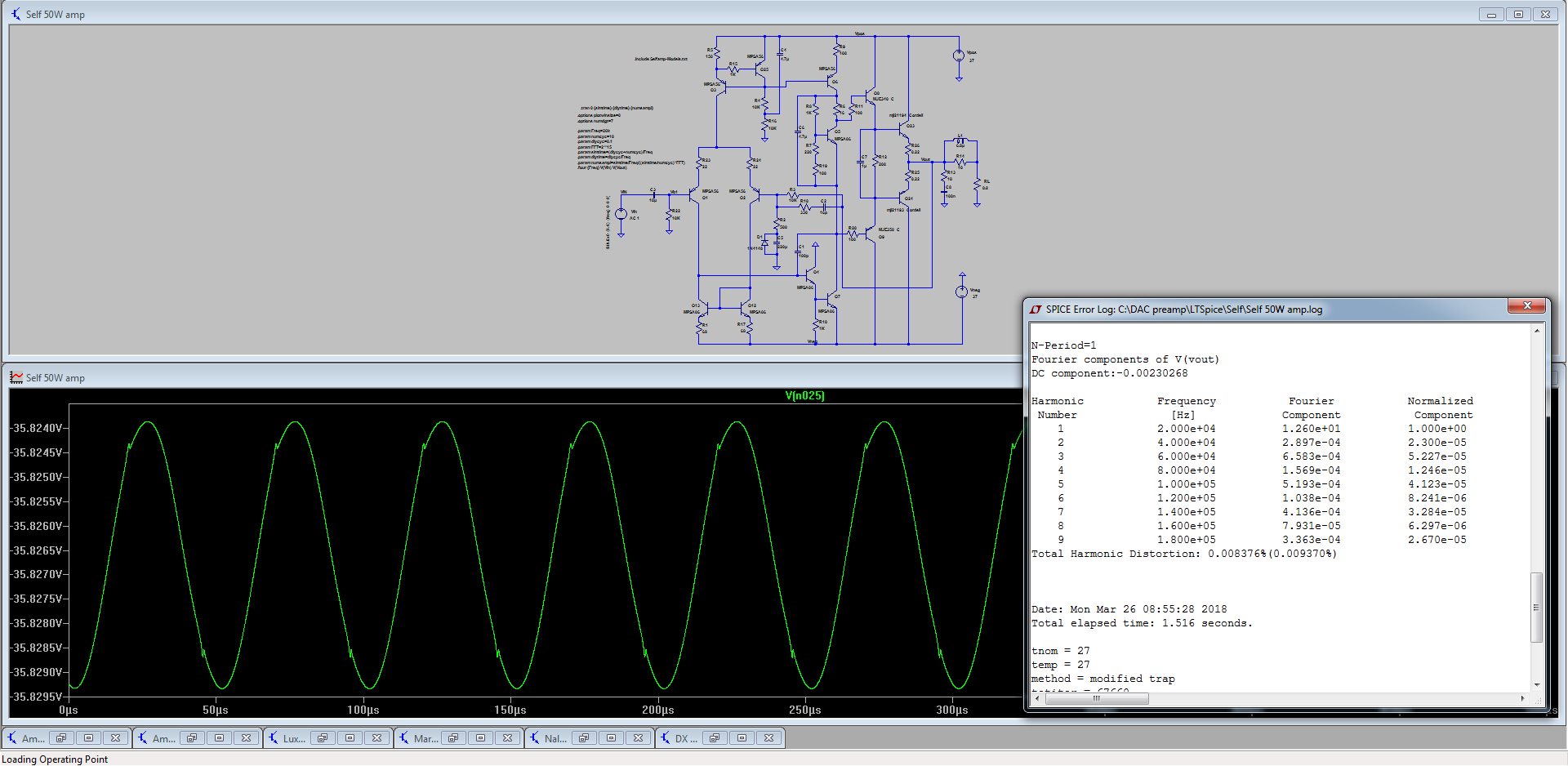Viewport: 1568px width, 766px height.
Task: Click the 'tnom = 27' line
Action: (x=1061, y=651)
